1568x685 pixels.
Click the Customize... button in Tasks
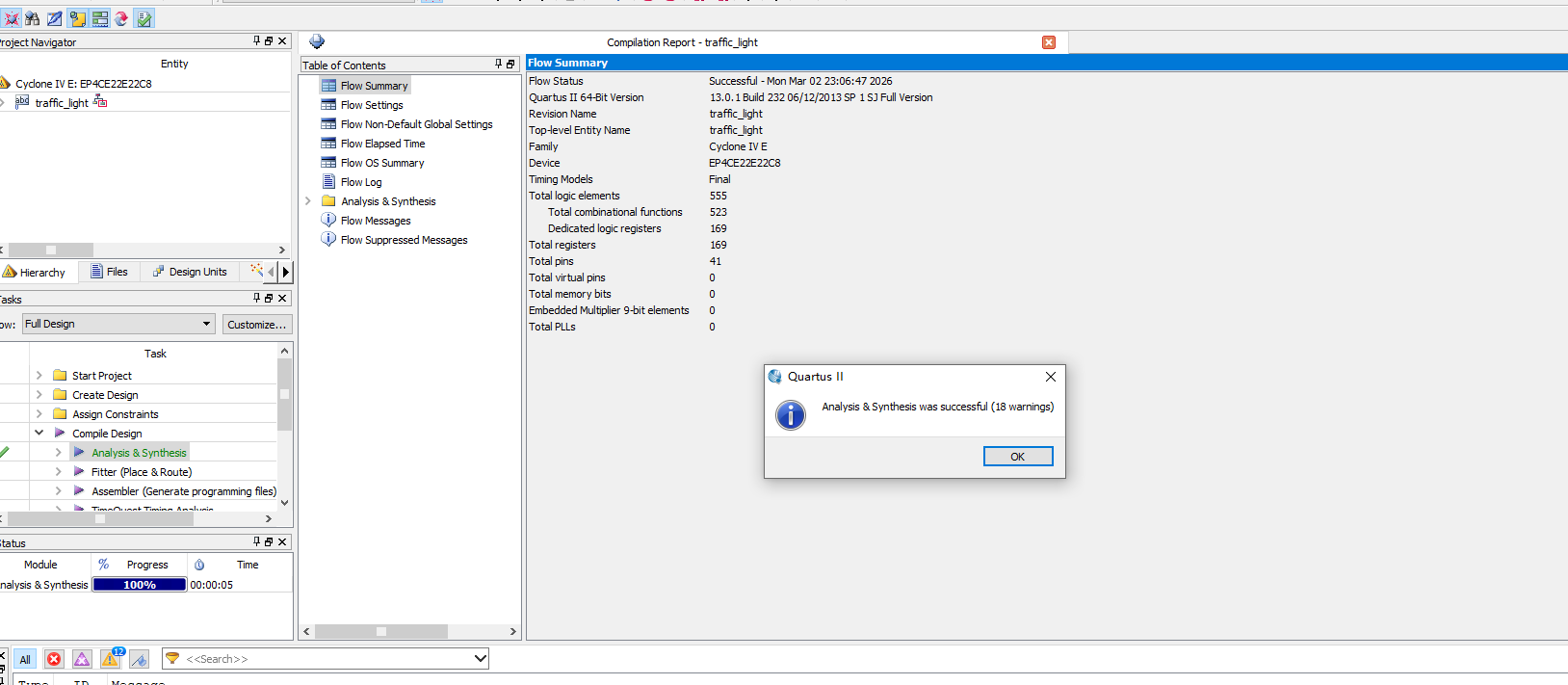pyautogui.click(x=257, y=324)
